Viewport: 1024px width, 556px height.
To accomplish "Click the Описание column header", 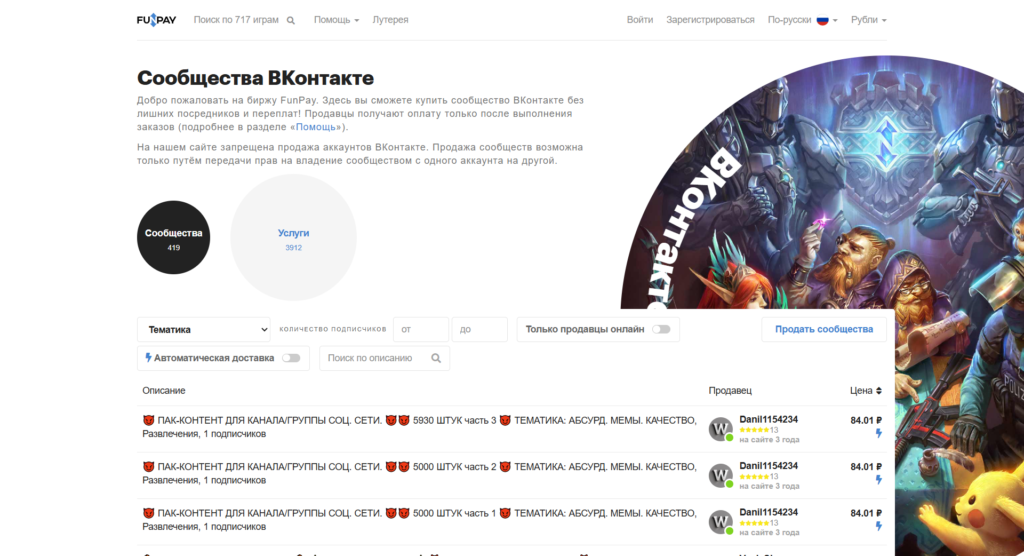I will click(x=164, y=391).
